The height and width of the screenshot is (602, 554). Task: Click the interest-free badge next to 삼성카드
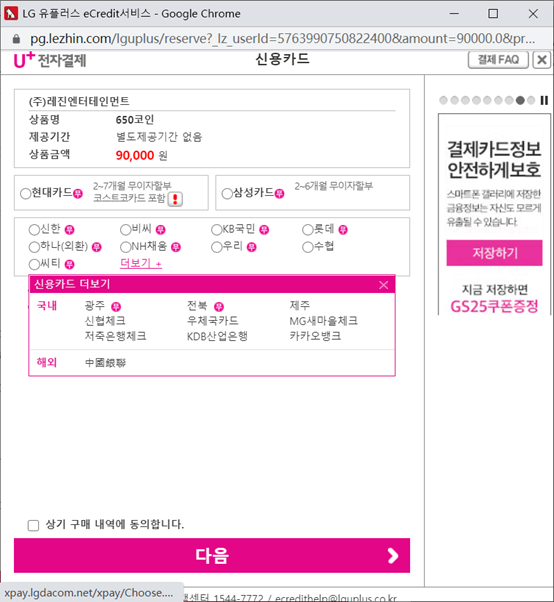(x=279, y=194)
